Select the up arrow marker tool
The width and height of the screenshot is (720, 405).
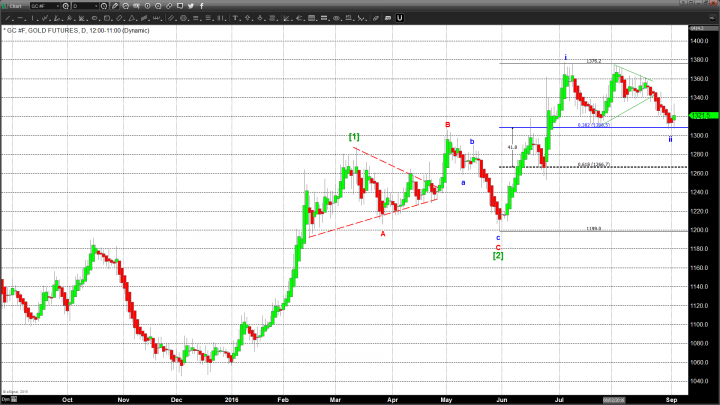click(248, 18)
